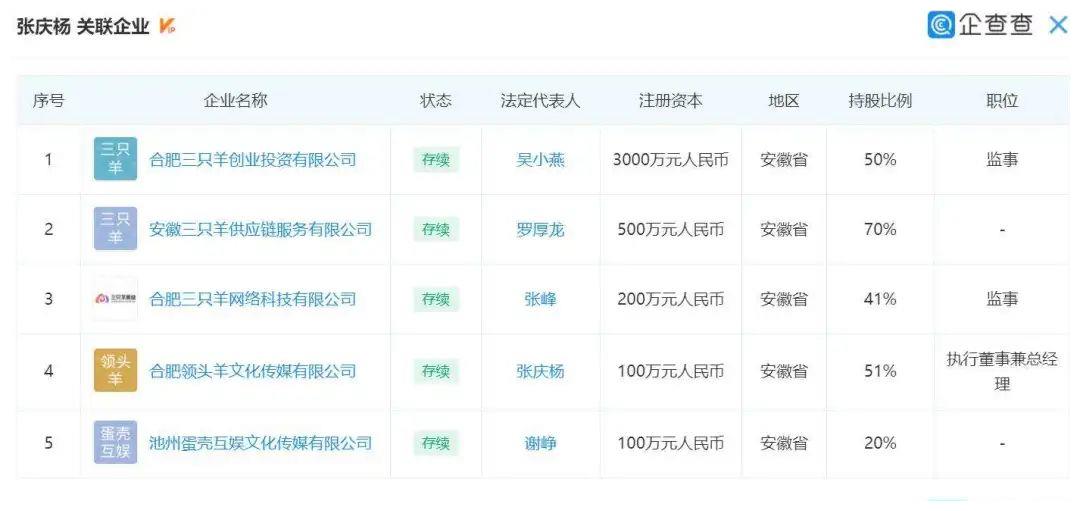View legal representative 张庆杨 in row 4

tap(541, 371)
